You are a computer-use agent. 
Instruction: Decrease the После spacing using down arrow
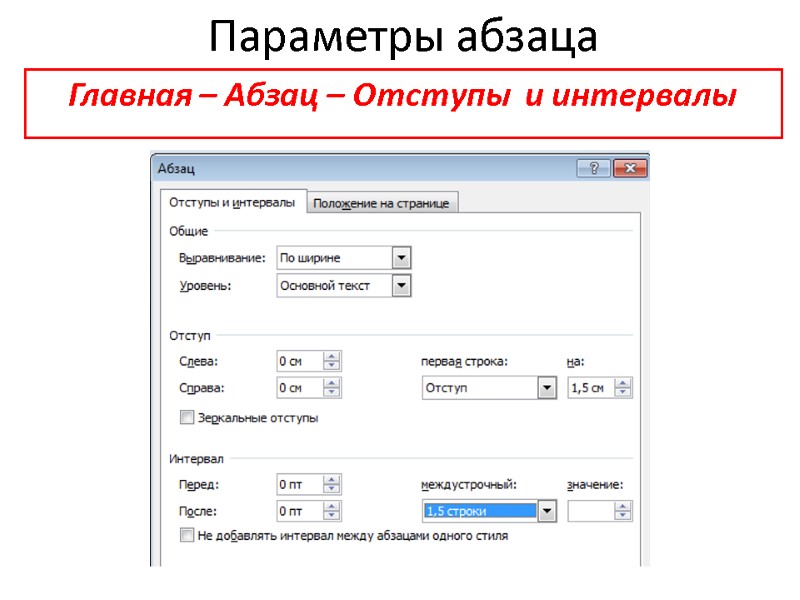tap(332, 515)
